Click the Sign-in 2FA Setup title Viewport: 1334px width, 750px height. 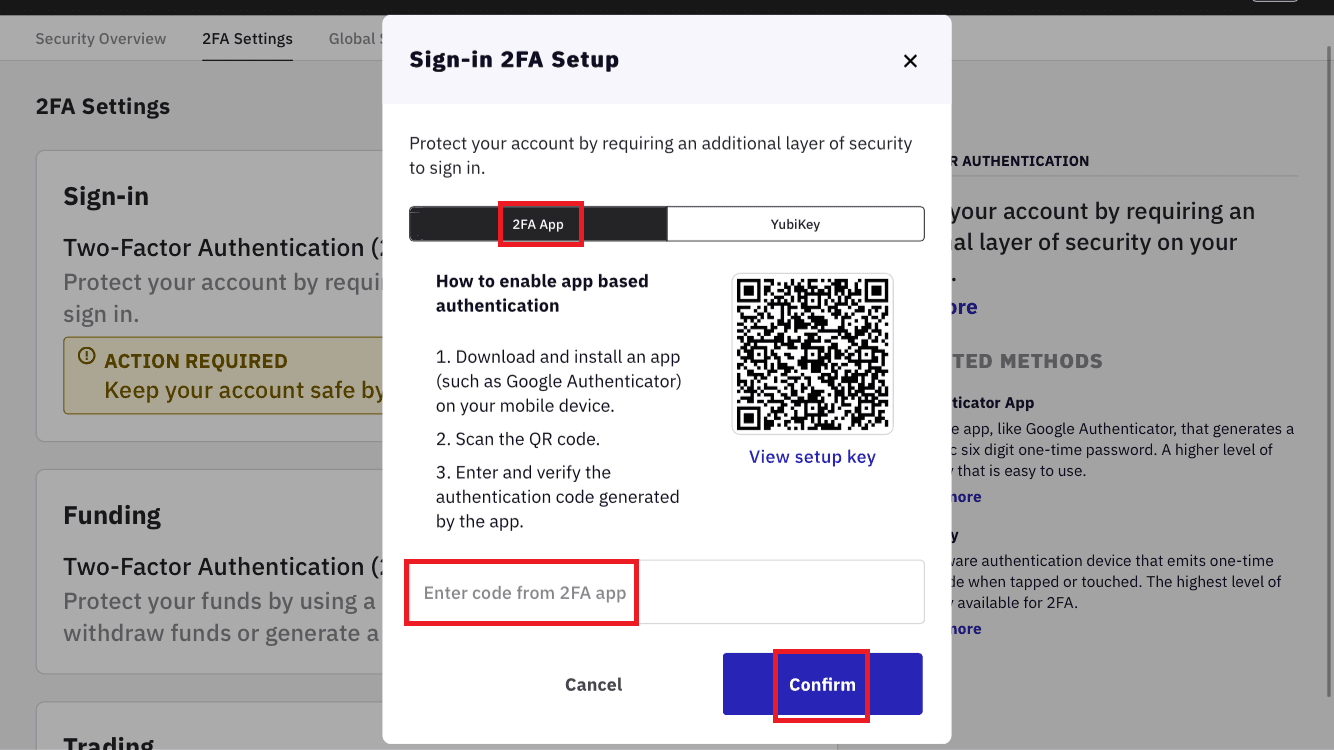[514, 60]
